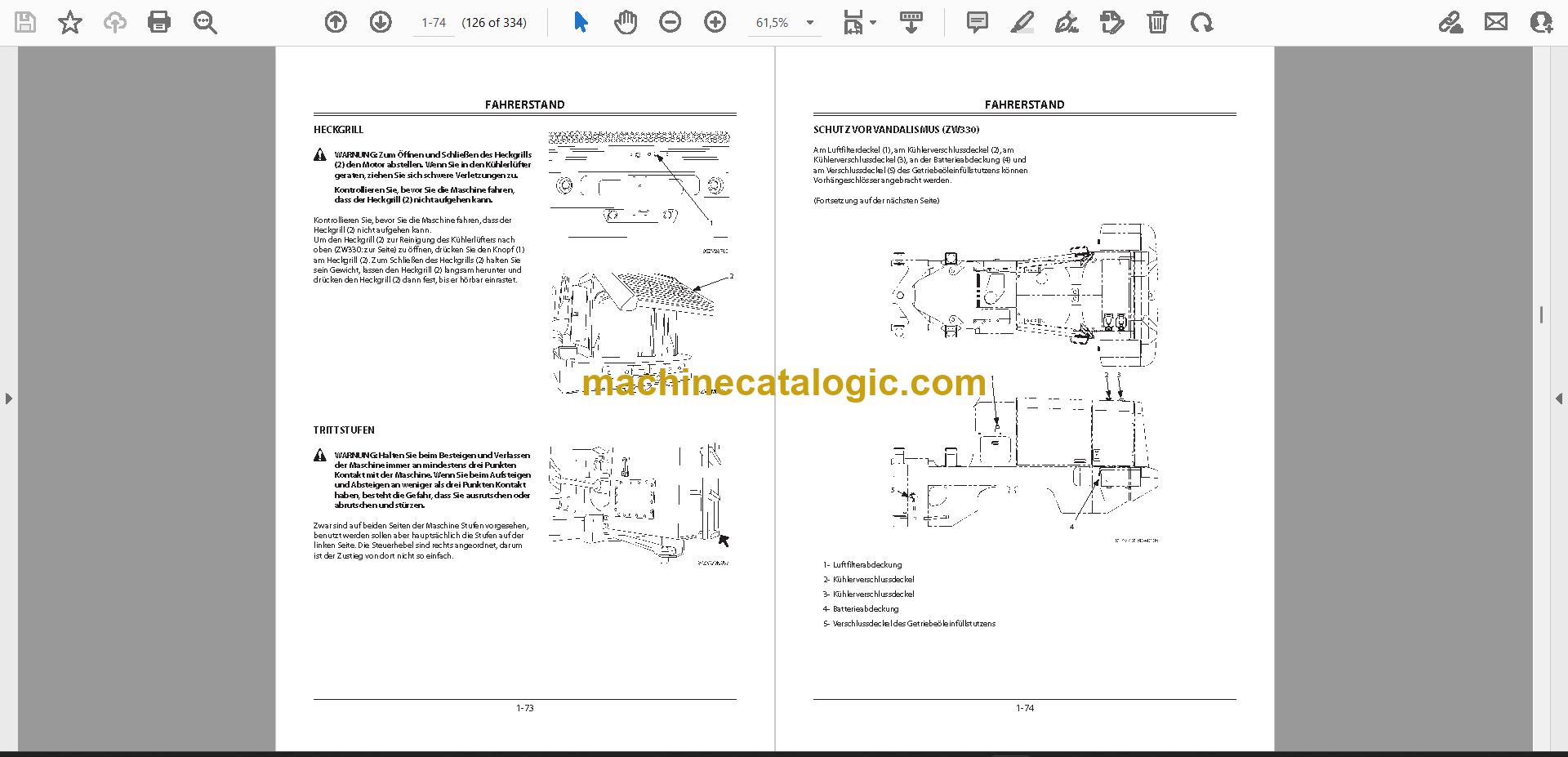The image size is (1568, 757).
Task: Switch to the hand pan tool
Action: pyautogui.click(x=626, y=22)
